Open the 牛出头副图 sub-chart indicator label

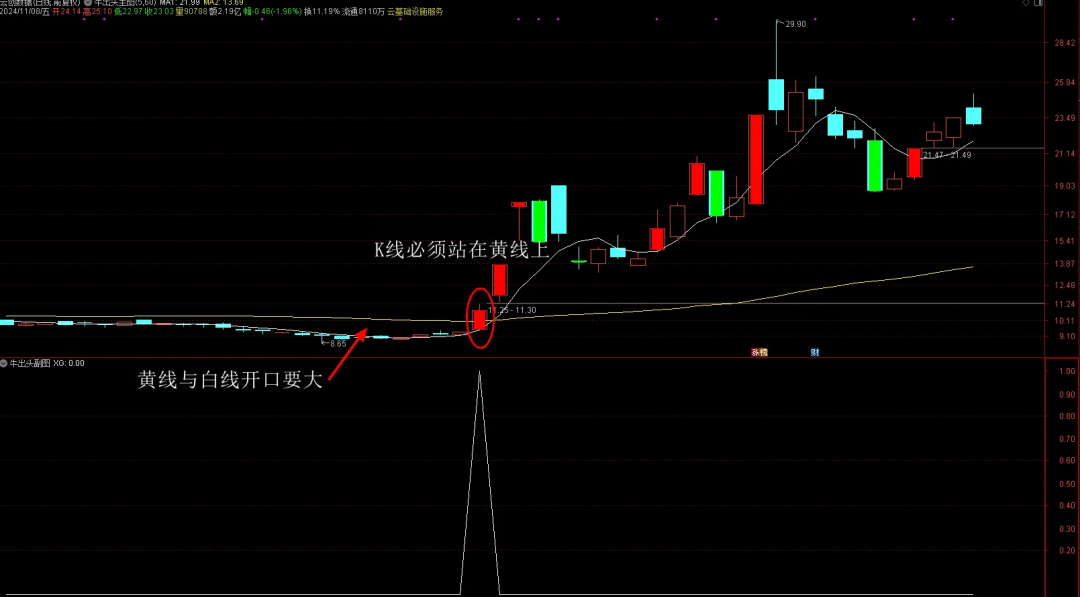[30, 363]
